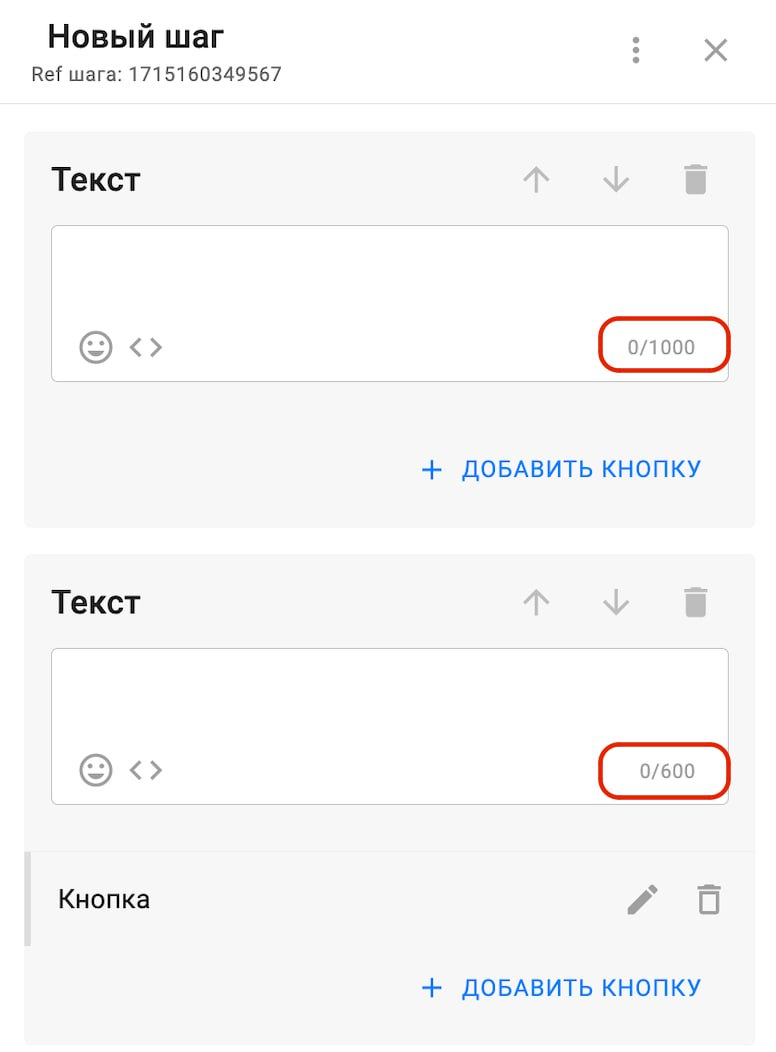The height and width of the screenshot is (1052, 776).
Task: Delete the first Текст block
Action: 695,180
